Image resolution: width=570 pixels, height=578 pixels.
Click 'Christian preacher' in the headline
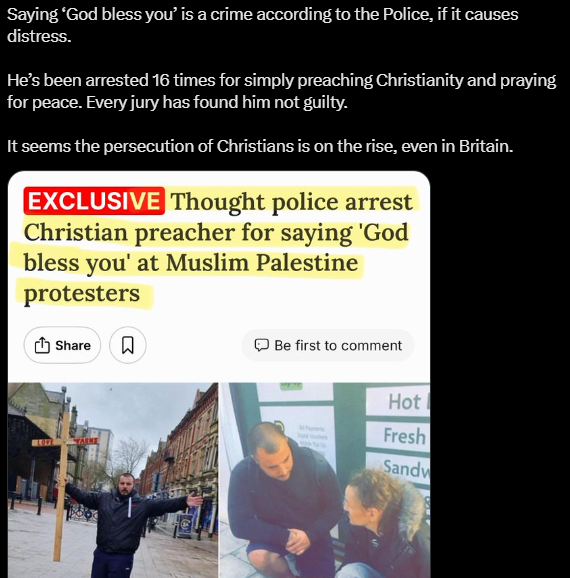click(129, 233)
